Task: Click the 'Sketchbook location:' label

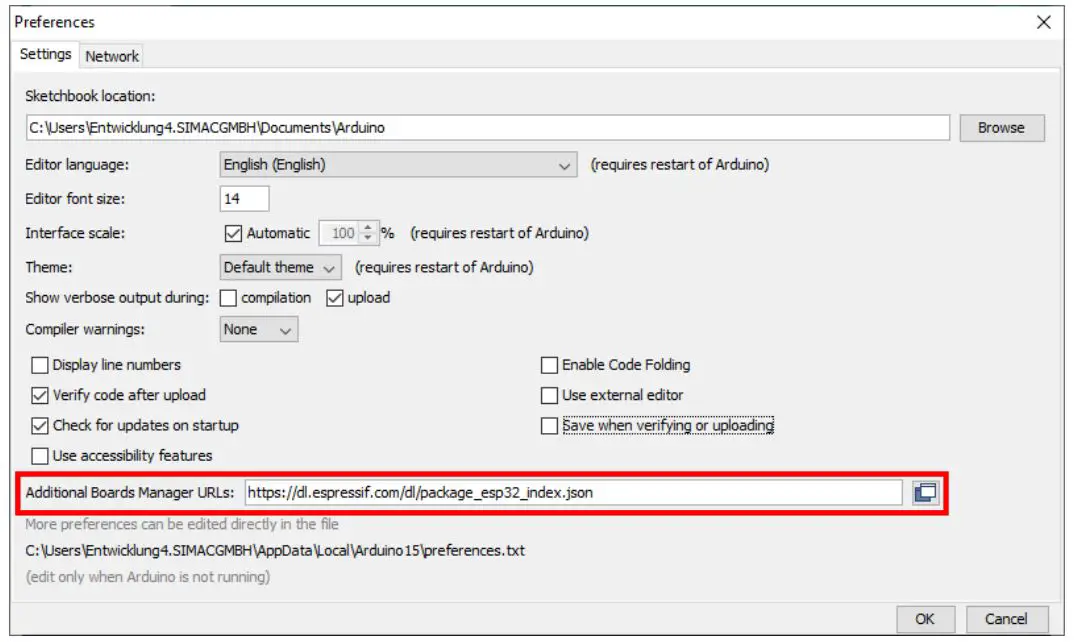Action: pyautogui.click(x=90, y=97)
